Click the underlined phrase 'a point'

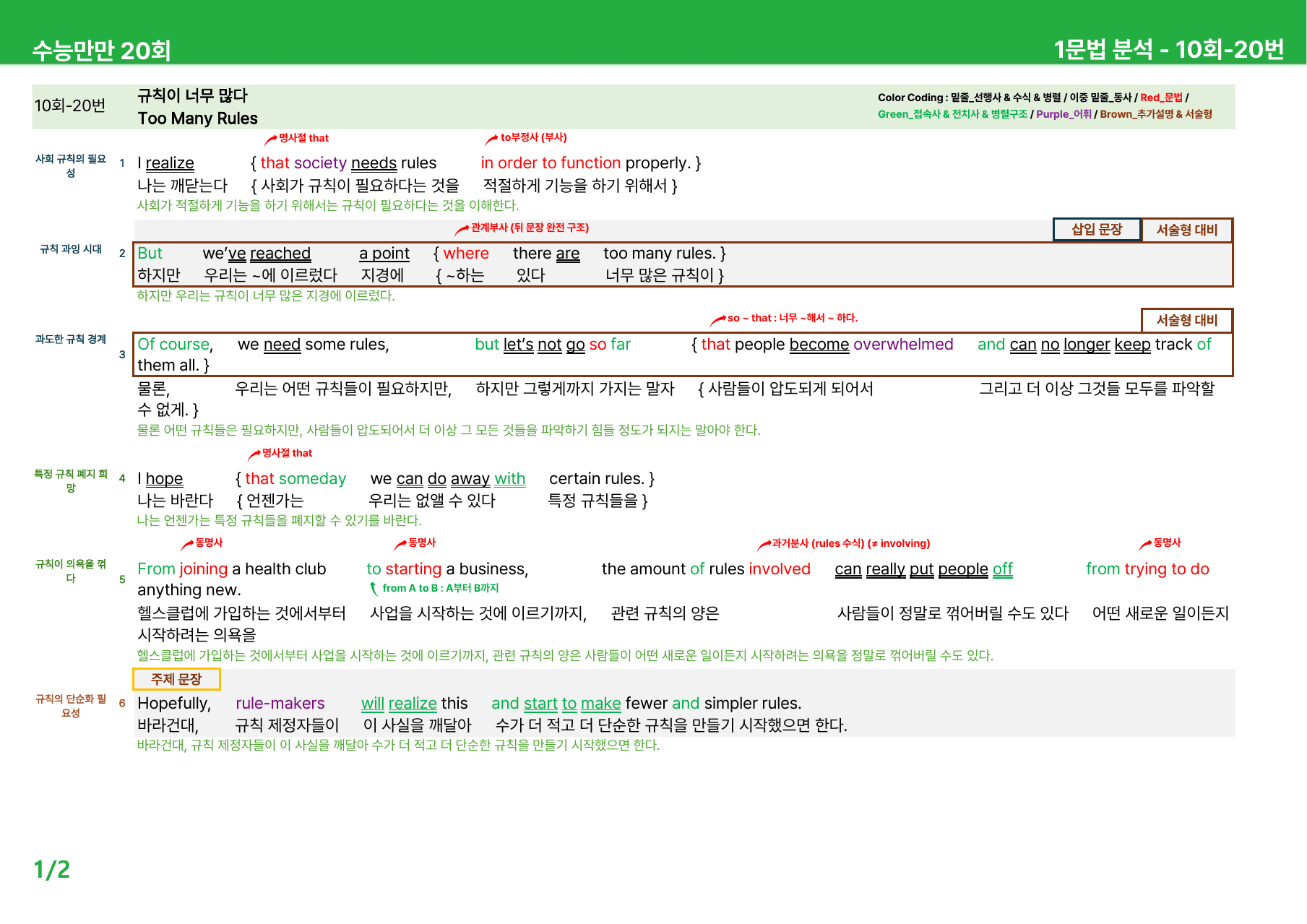tap(384, 254)
